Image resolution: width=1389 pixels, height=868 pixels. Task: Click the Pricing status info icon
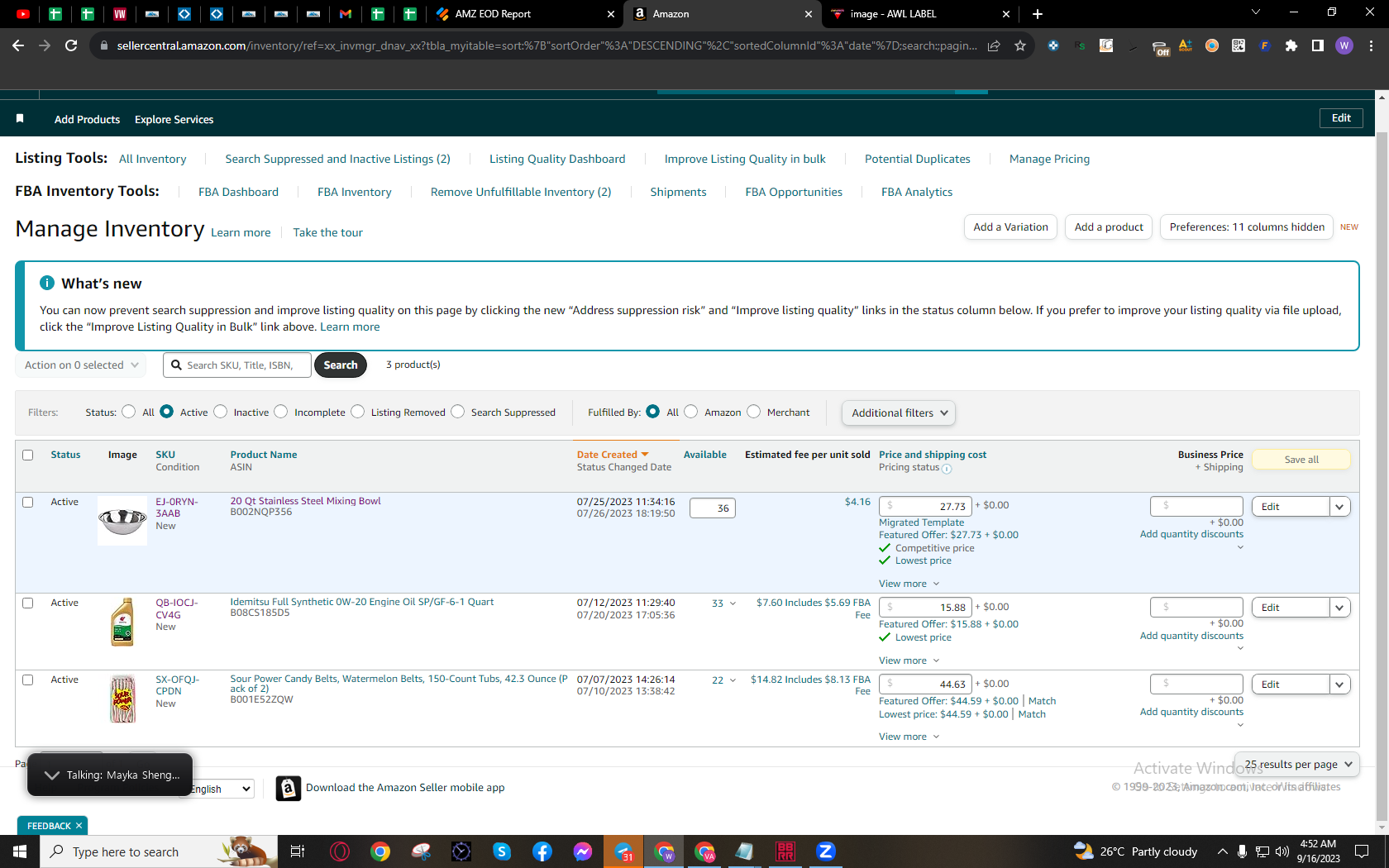947,469
